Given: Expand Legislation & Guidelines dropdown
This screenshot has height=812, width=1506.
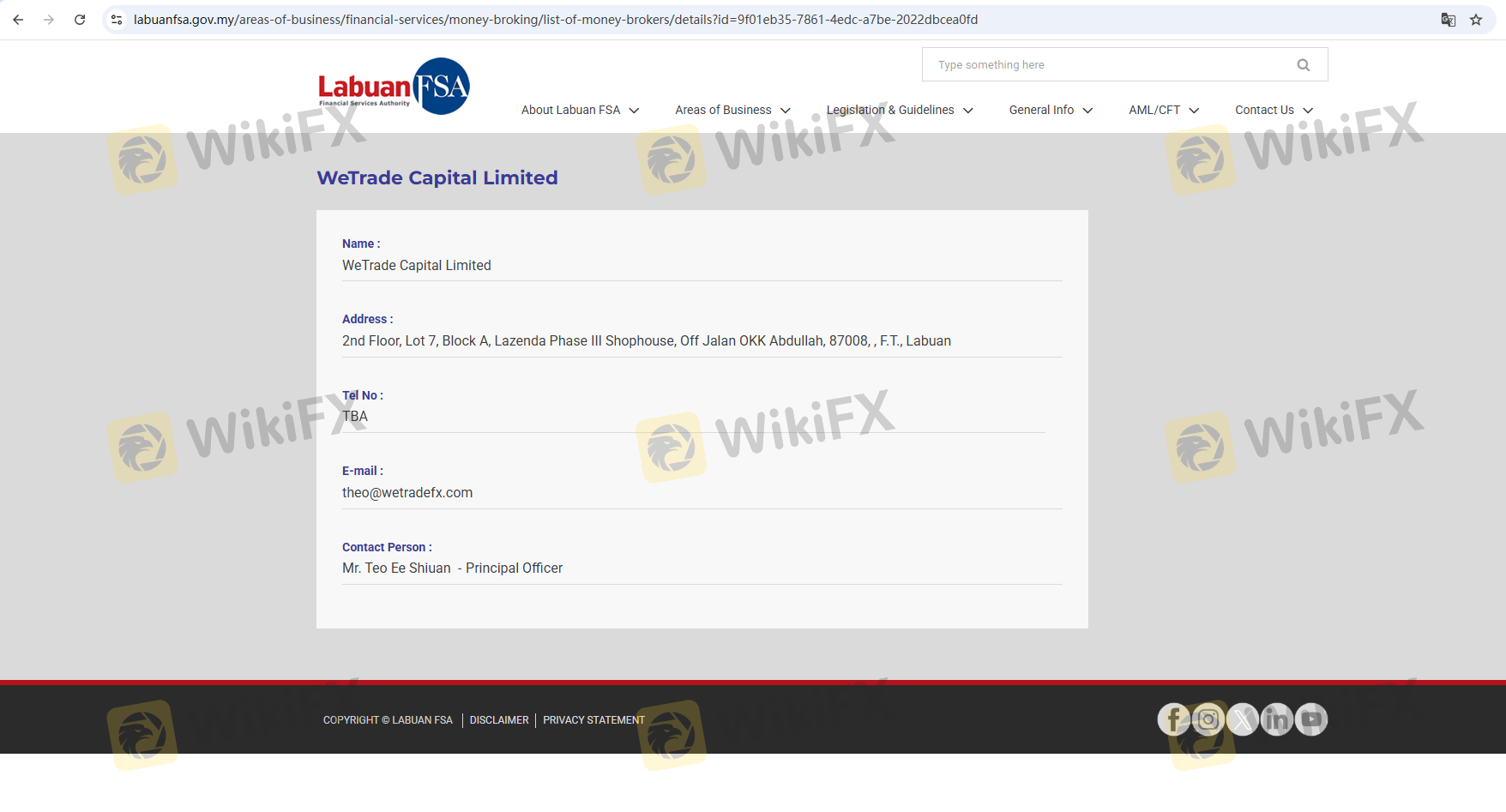Looking at the screenshot, I should click(x=899, y=111).
